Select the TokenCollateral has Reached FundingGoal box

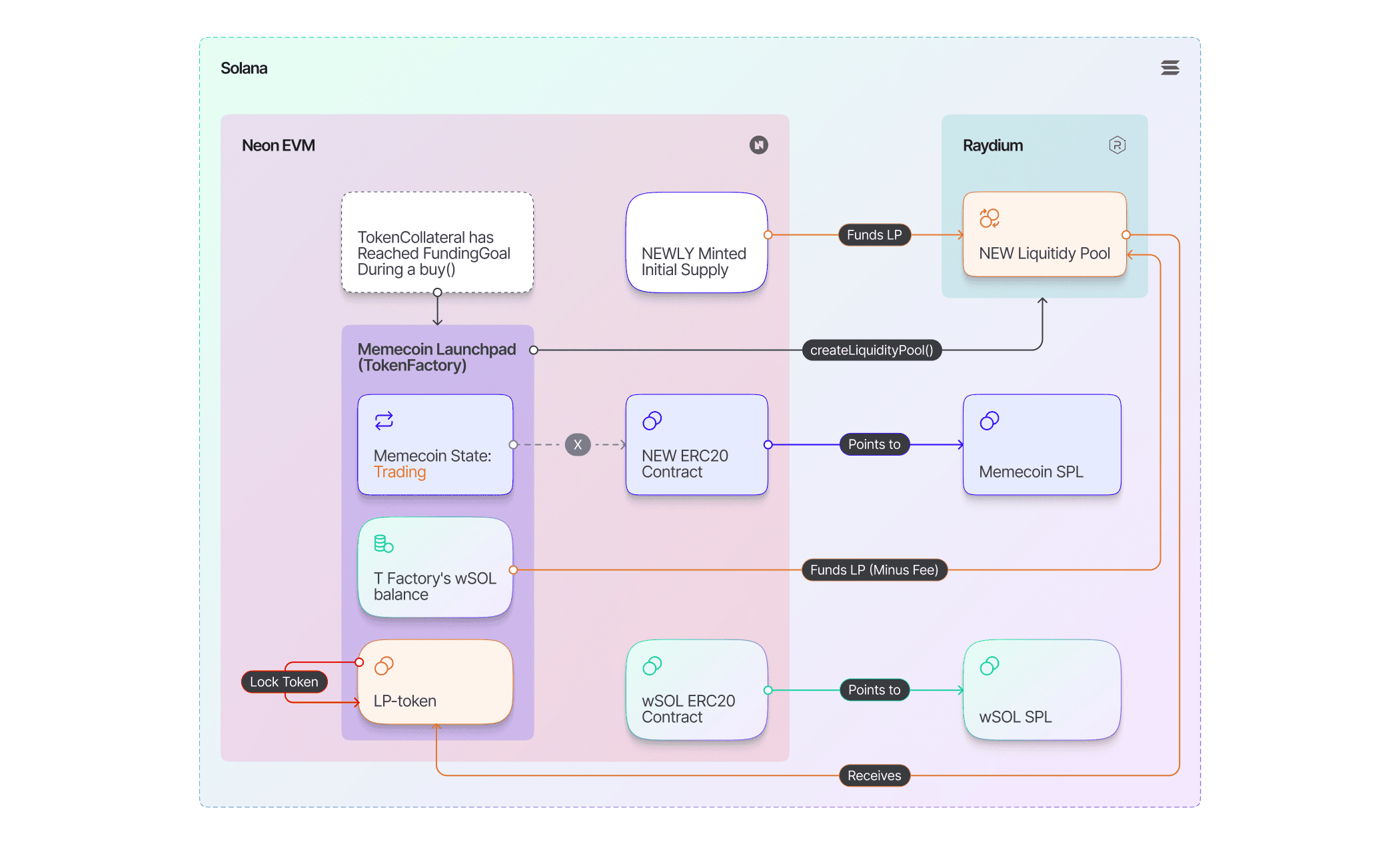click(437, 242)
